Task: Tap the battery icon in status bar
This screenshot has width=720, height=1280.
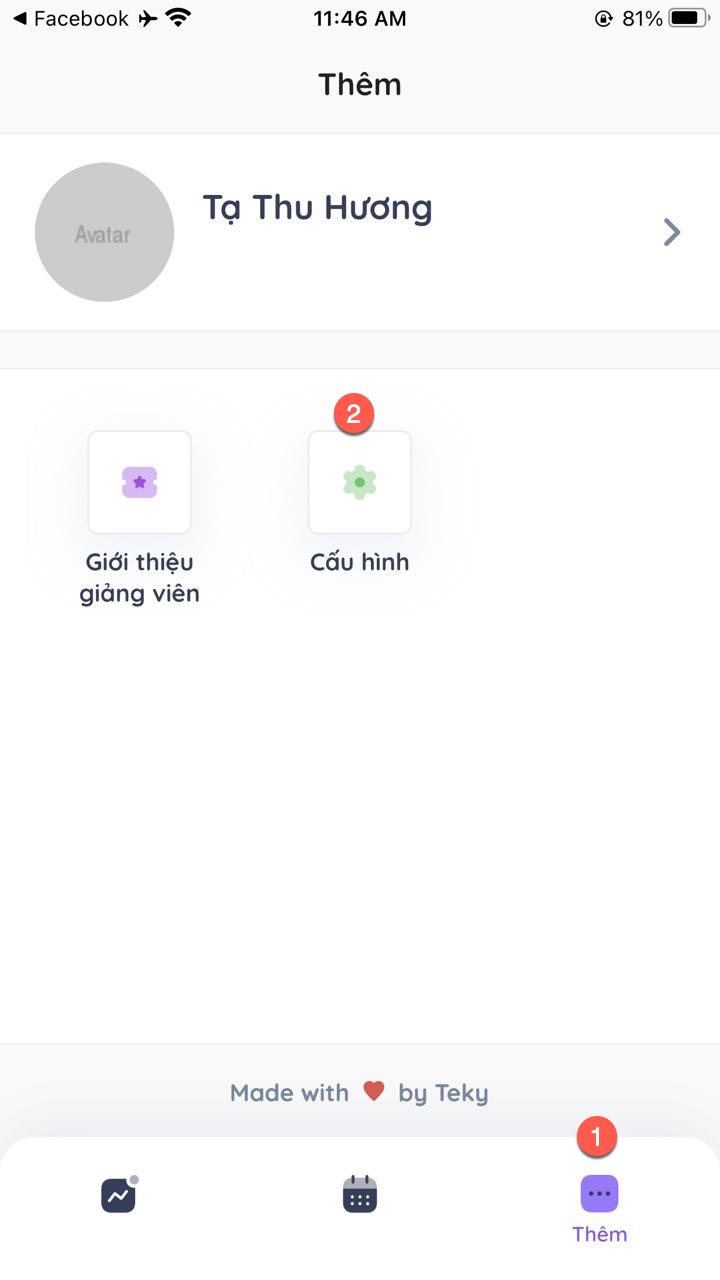Action: [688, 18]
